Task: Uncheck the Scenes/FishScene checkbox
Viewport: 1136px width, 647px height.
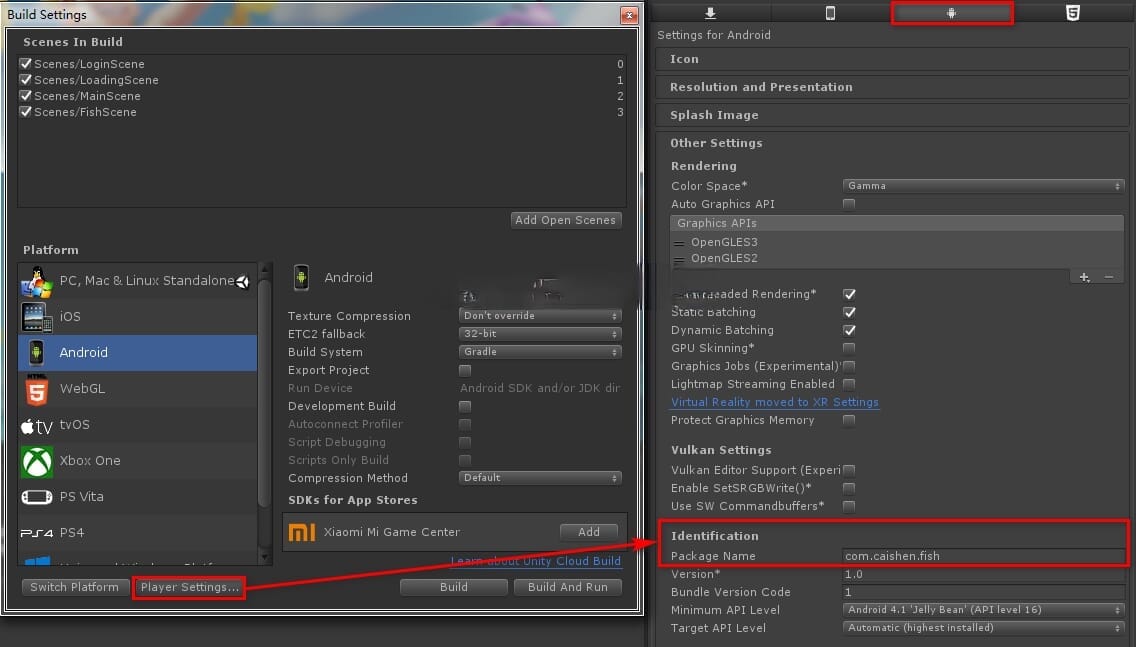Action: (x=25, y=112)
